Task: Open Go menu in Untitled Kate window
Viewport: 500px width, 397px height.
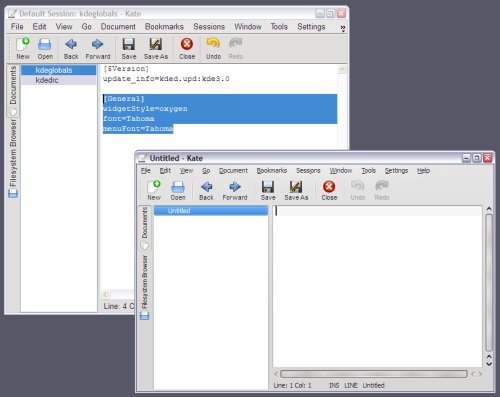Action: point(206,171)
